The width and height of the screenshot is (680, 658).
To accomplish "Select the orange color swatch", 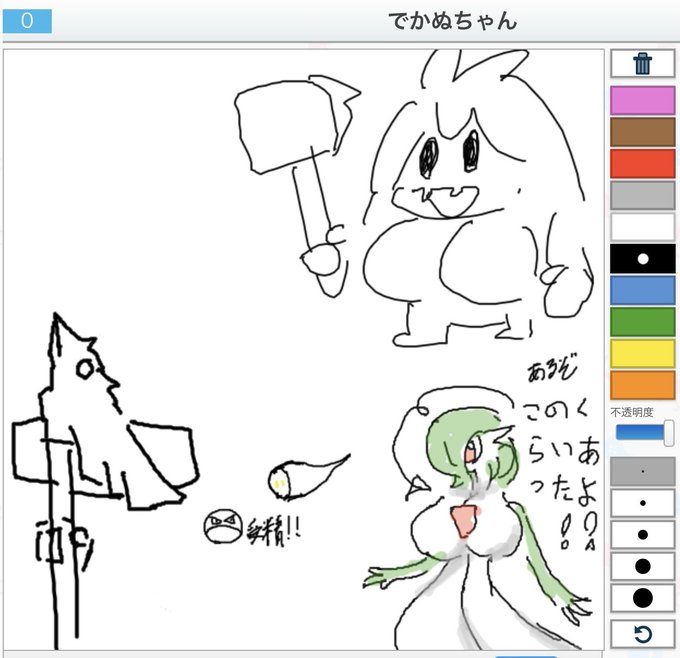I will 642,385.
